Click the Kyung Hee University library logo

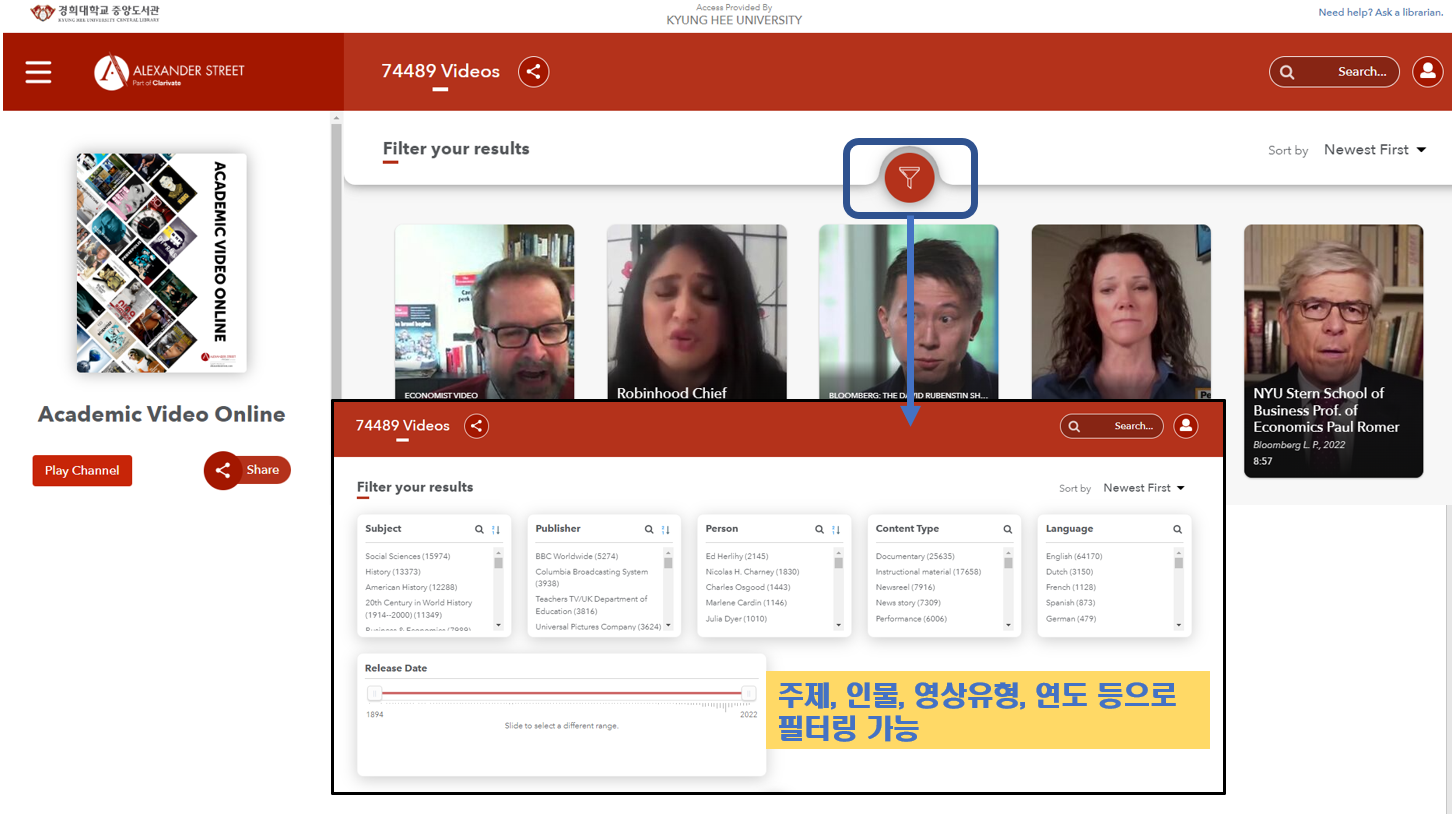pos(95,13)
